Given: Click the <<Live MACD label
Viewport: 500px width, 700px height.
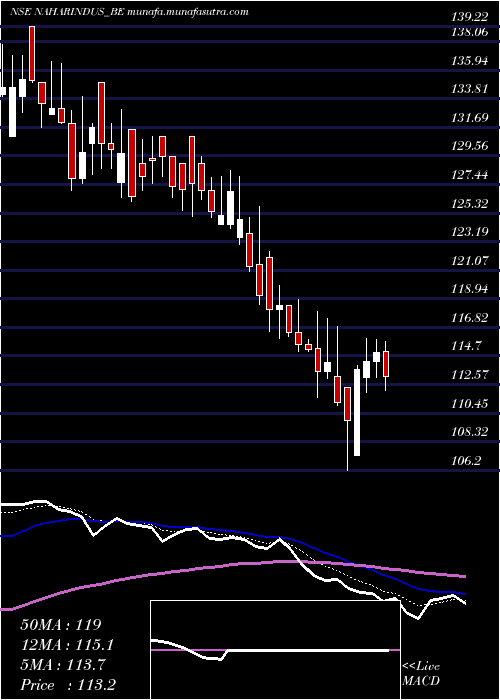Looking at the screenshot, I should (421, 674).
